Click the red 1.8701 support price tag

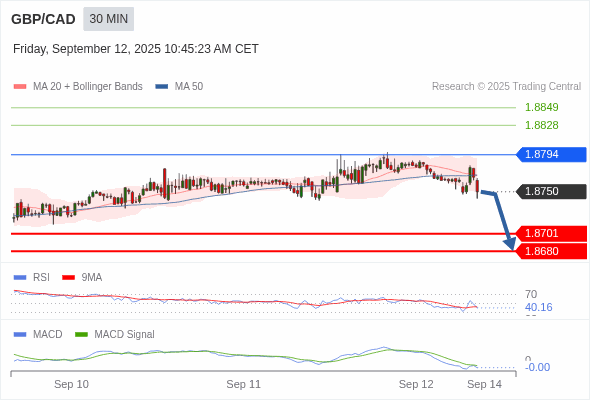[x=551, y=233]
